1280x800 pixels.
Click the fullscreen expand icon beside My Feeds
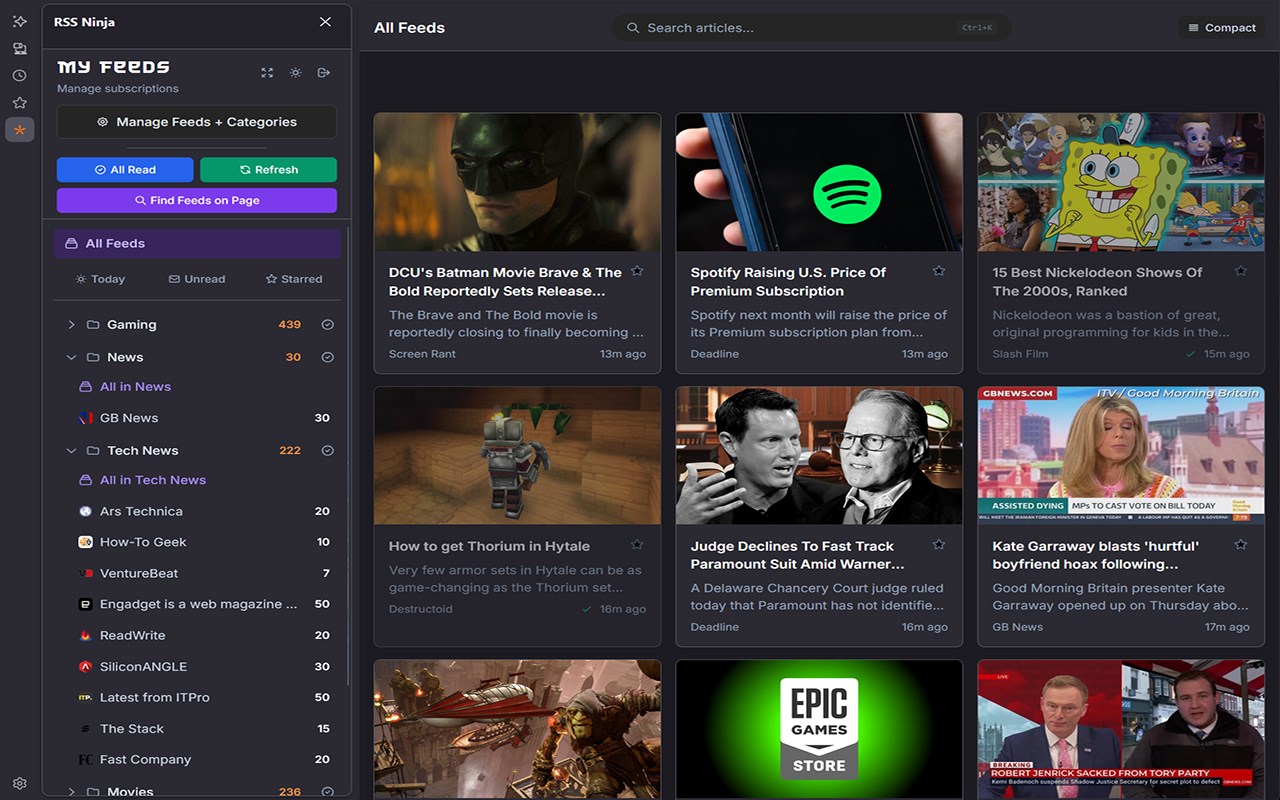(x=267, y=73)
